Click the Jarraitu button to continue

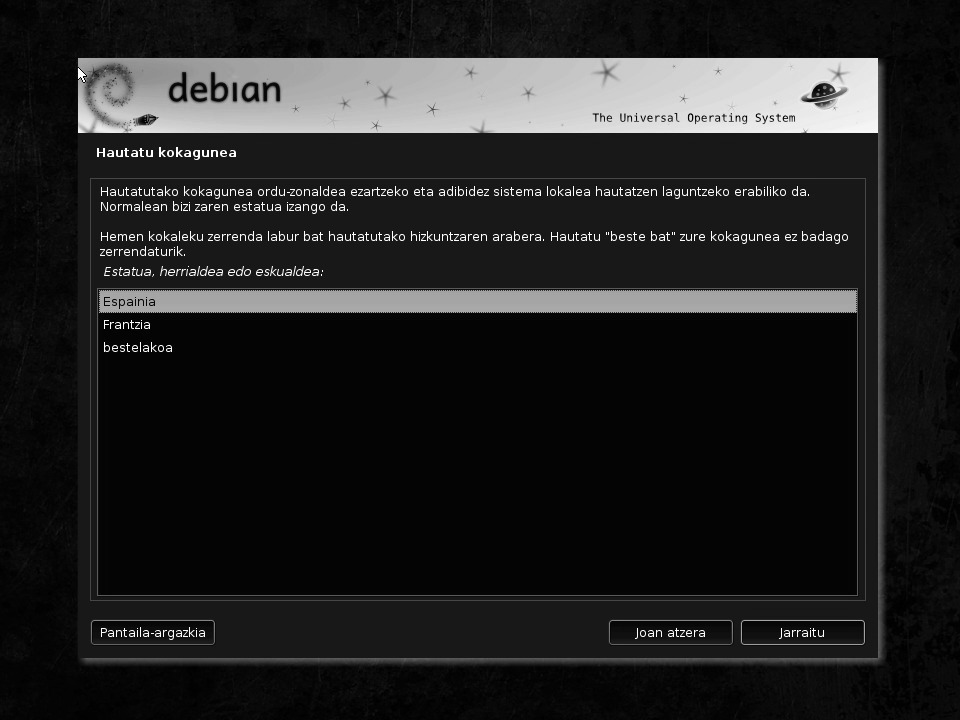pyautogui.click(x=802, y=632)
